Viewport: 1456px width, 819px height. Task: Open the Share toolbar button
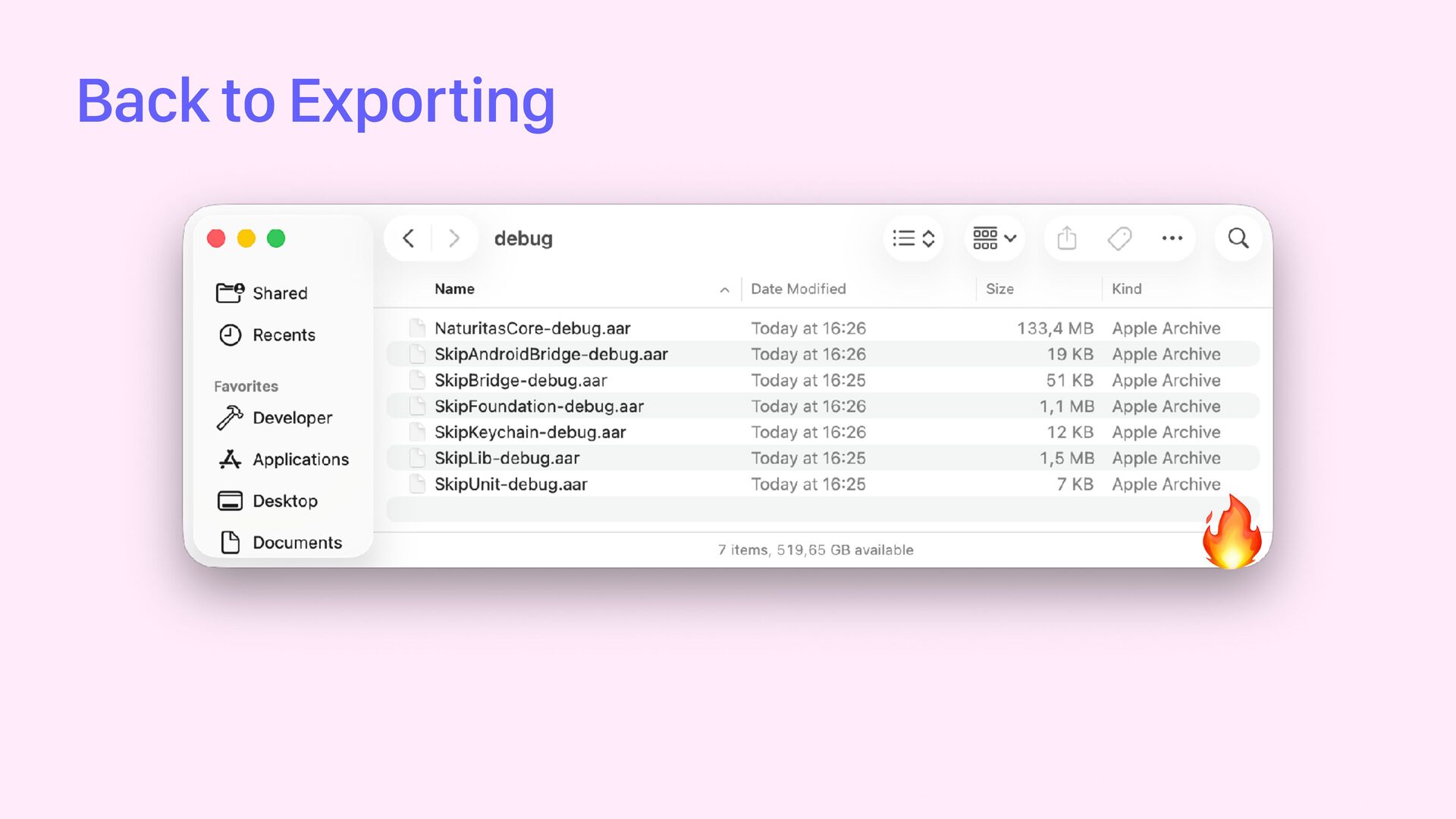[x=1067, y=238]
